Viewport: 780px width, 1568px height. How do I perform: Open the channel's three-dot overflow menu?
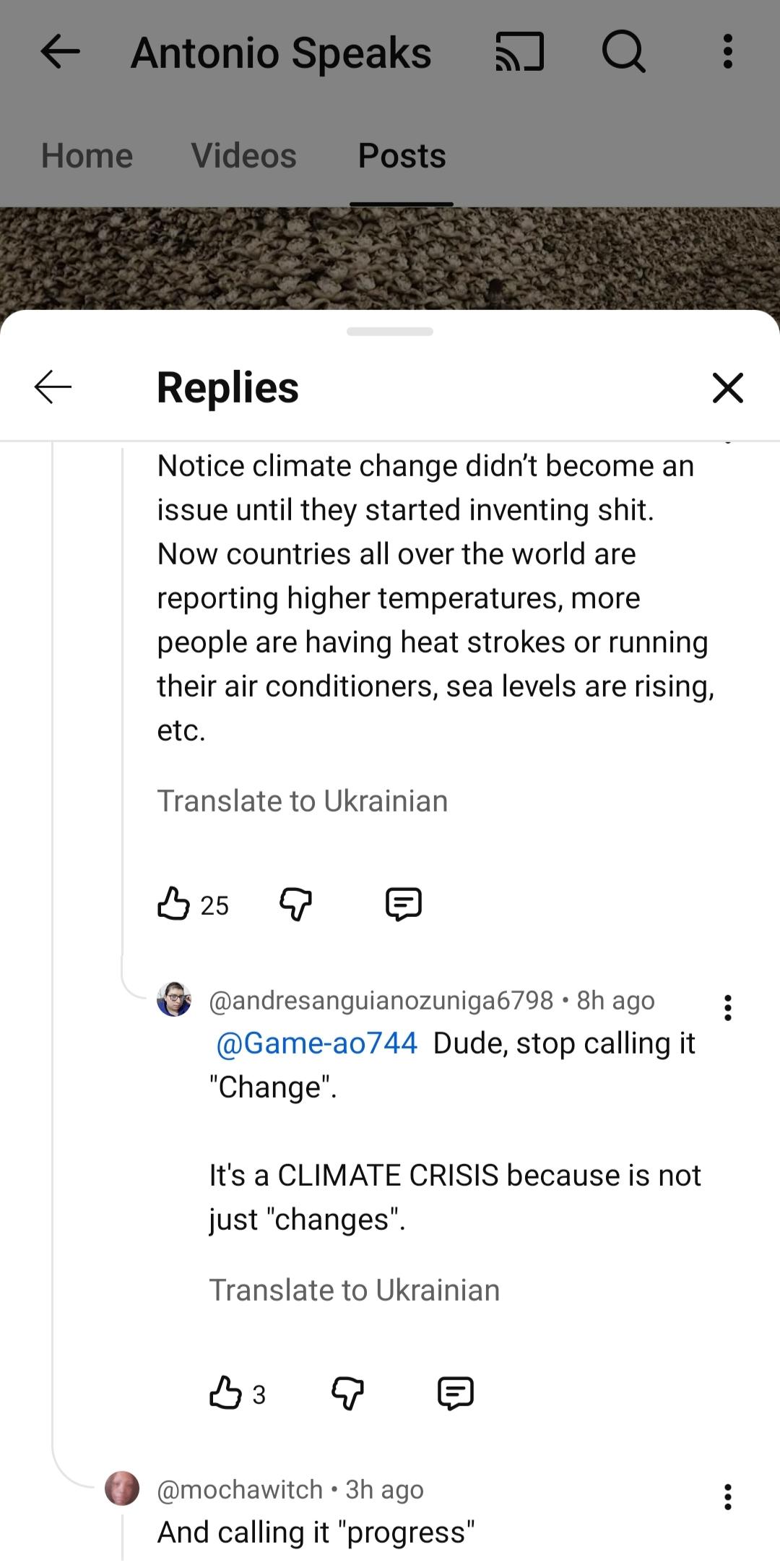click(x=727, y=53)
